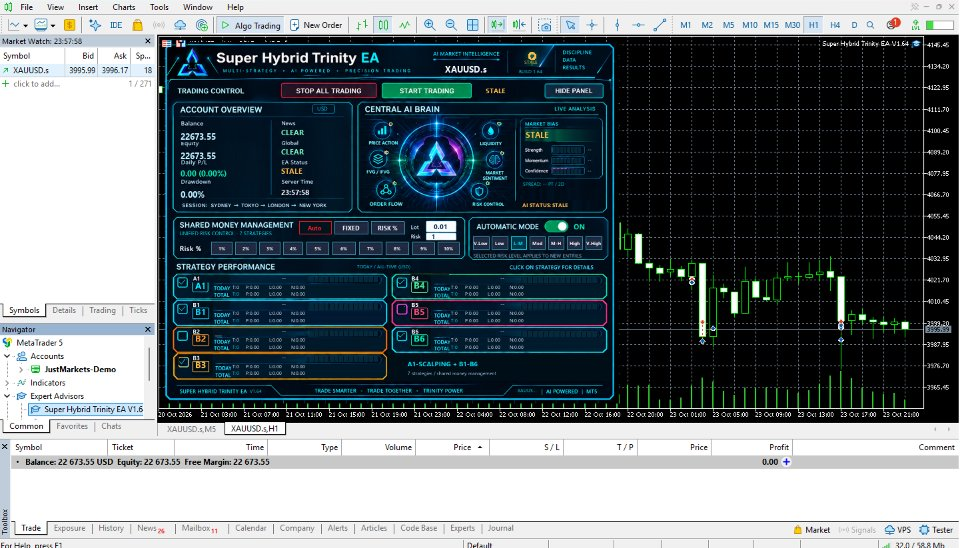
Task: Click the LVL connection status icon
Action: (x=915, y=25)
